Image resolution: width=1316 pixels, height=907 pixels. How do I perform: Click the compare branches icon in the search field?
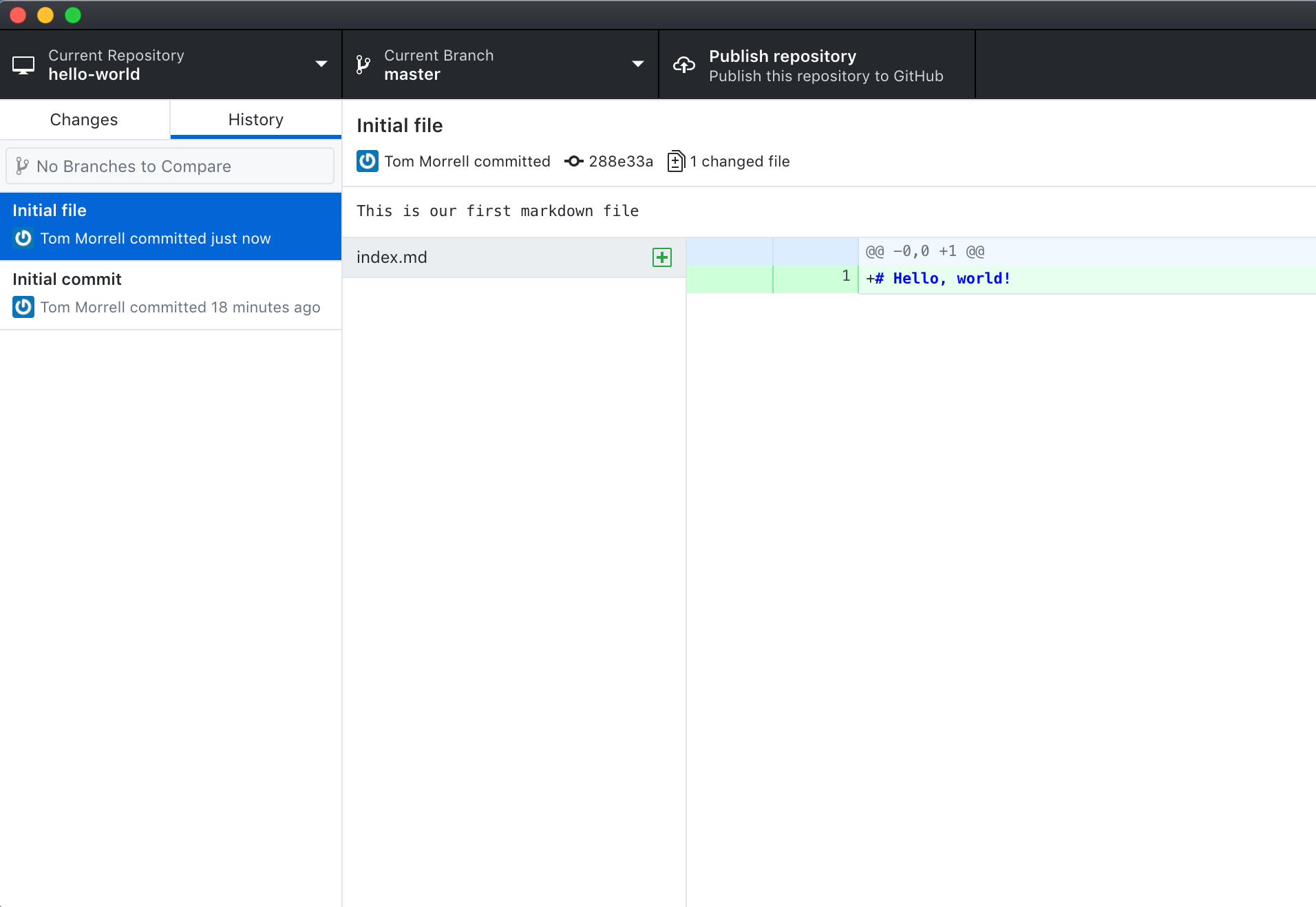(x=23, y=166)
